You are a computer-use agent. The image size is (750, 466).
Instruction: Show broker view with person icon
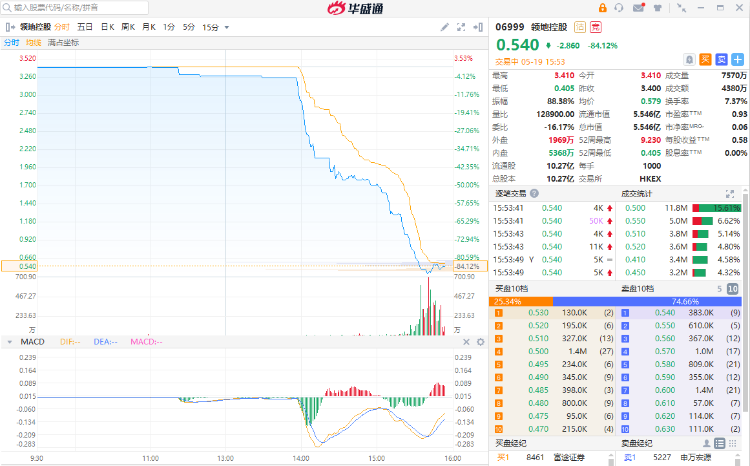[x=706, y=444]
